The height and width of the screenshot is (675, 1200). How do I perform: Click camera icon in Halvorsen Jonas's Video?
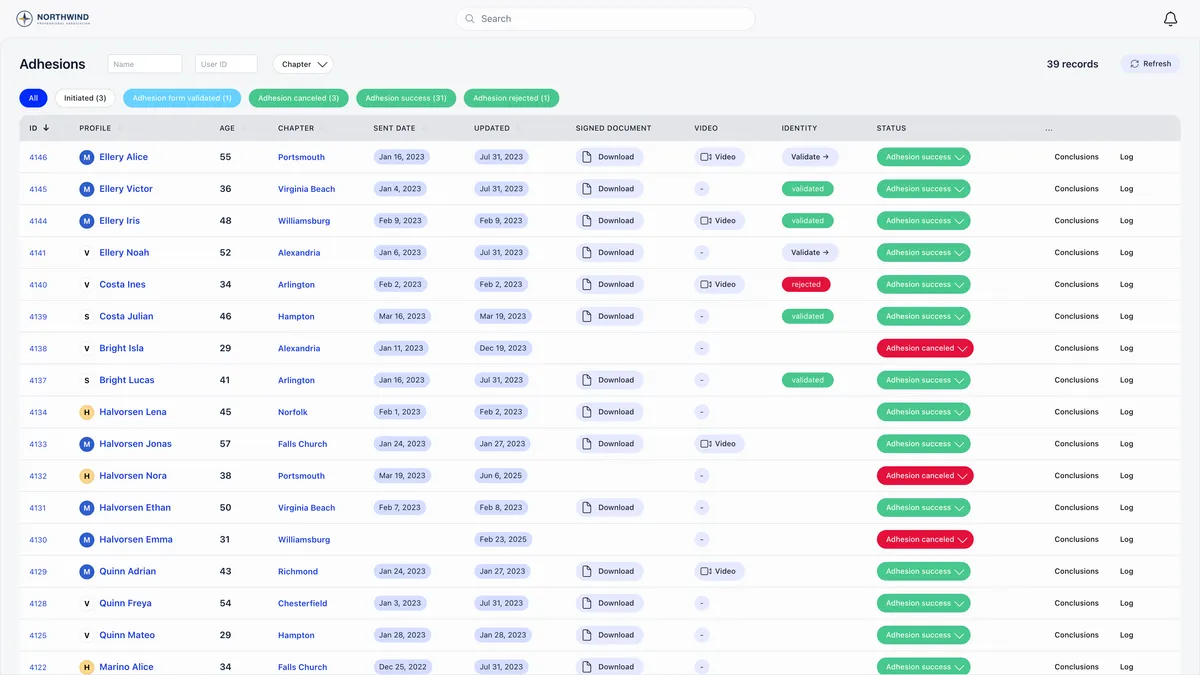pos(705,444)
